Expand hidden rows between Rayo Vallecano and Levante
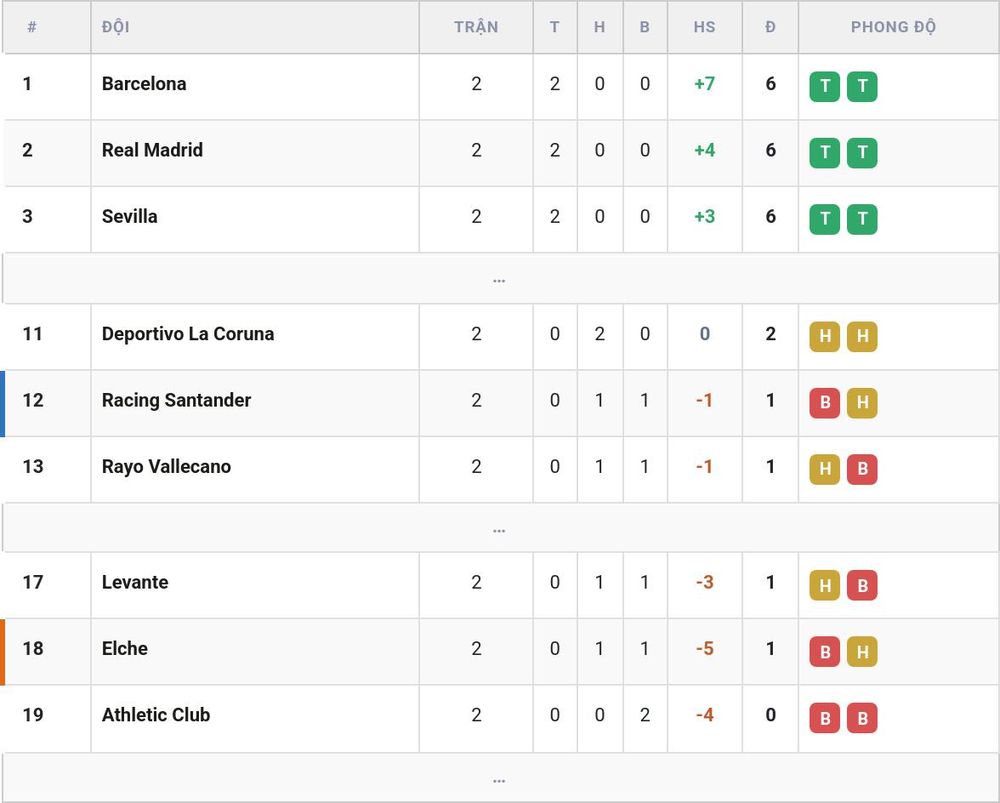Viewport: 1000px width, 803px height. pos(499,528)
